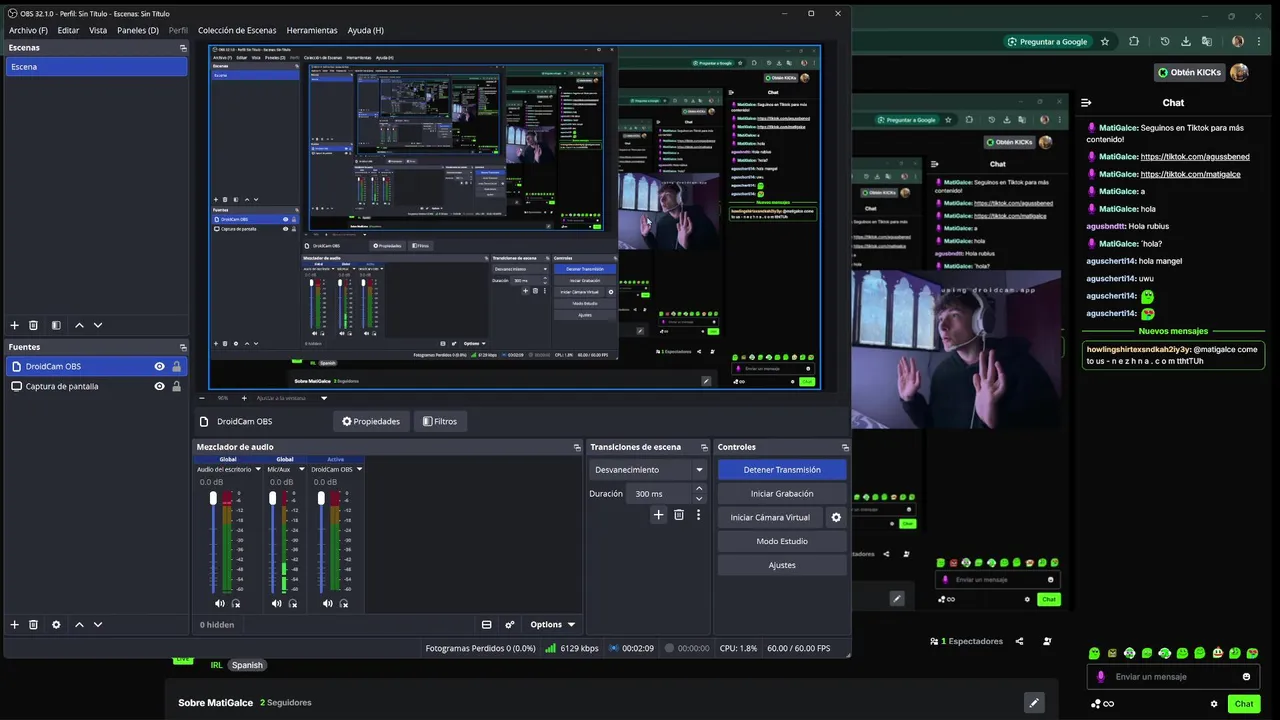Edit stream info with pencil icon
This screenshot has height=720, width=1280.
click(1034, 702)
